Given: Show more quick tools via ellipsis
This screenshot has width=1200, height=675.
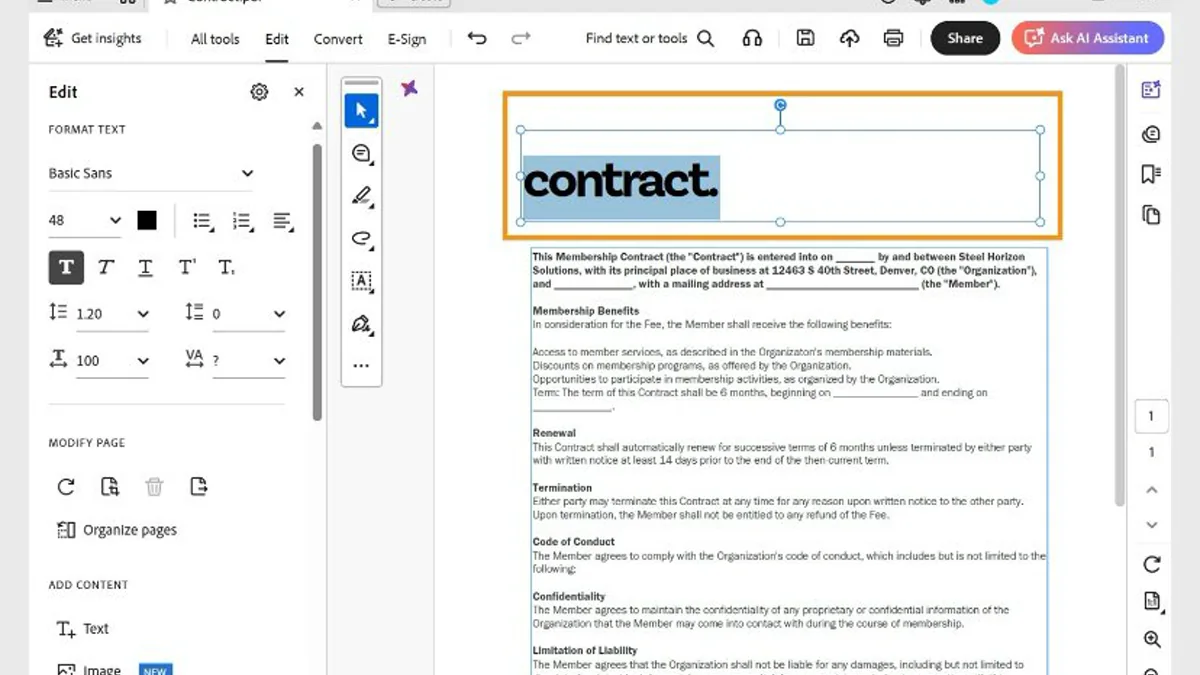Looking at the screenshot, I should 361,366.
